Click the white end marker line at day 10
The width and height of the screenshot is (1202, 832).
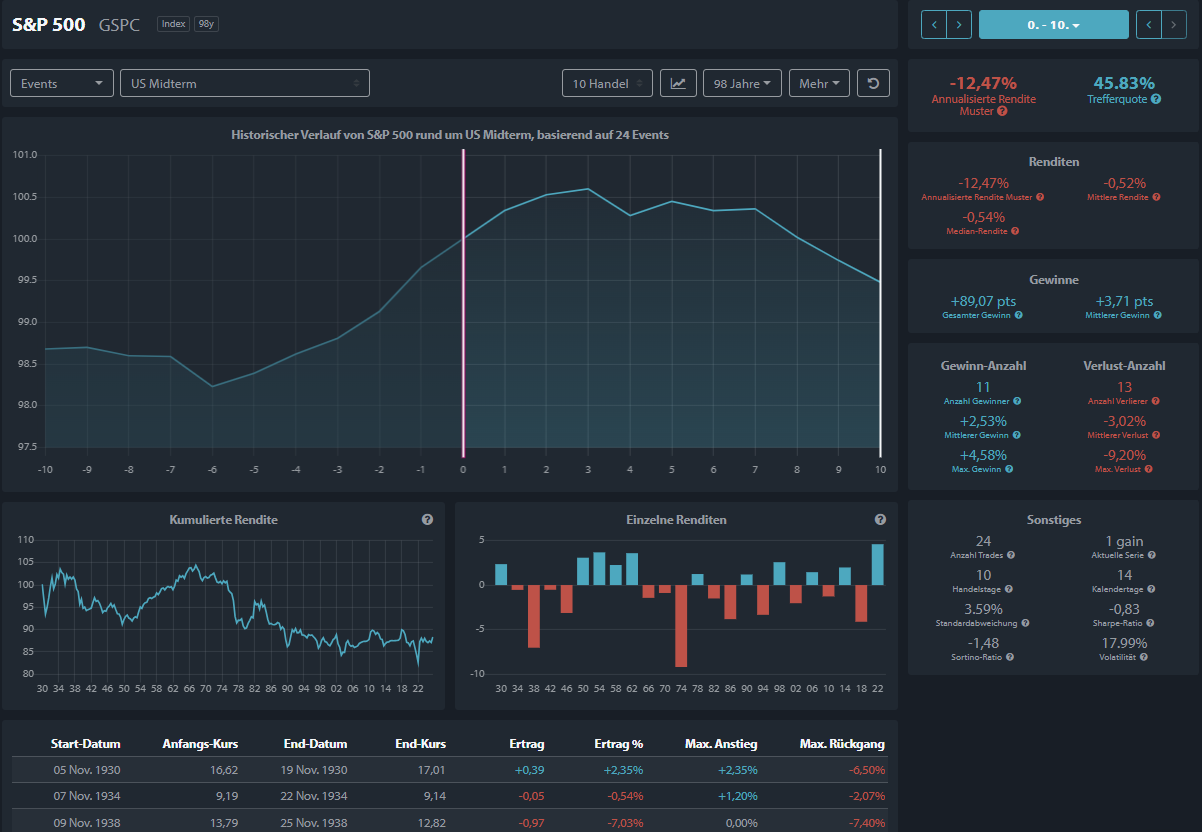[880, 302]
